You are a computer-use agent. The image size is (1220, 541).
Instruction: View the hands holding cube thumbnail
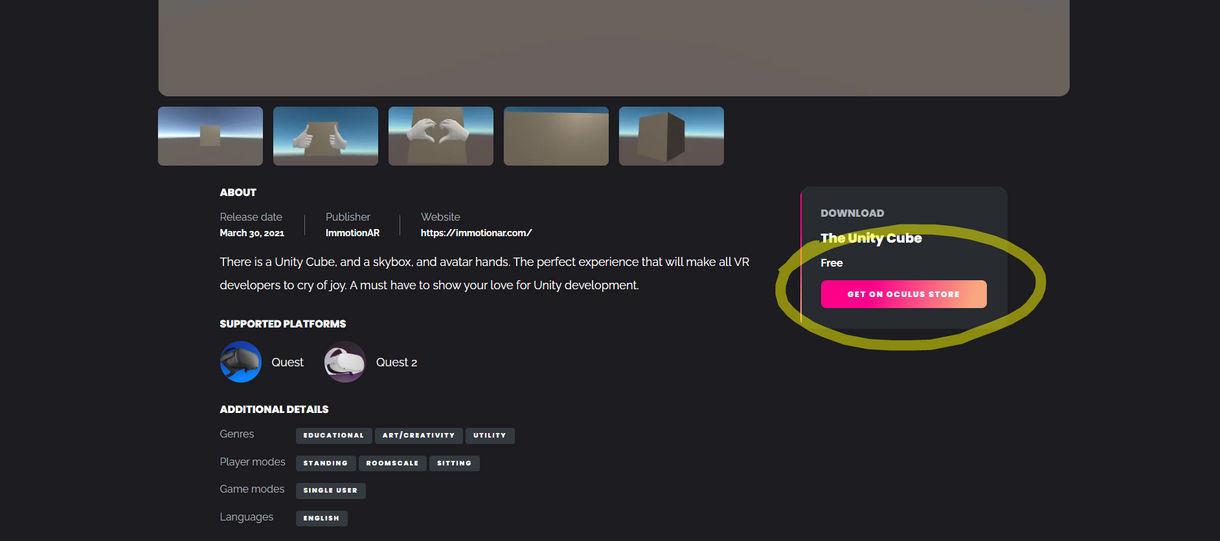326,136
